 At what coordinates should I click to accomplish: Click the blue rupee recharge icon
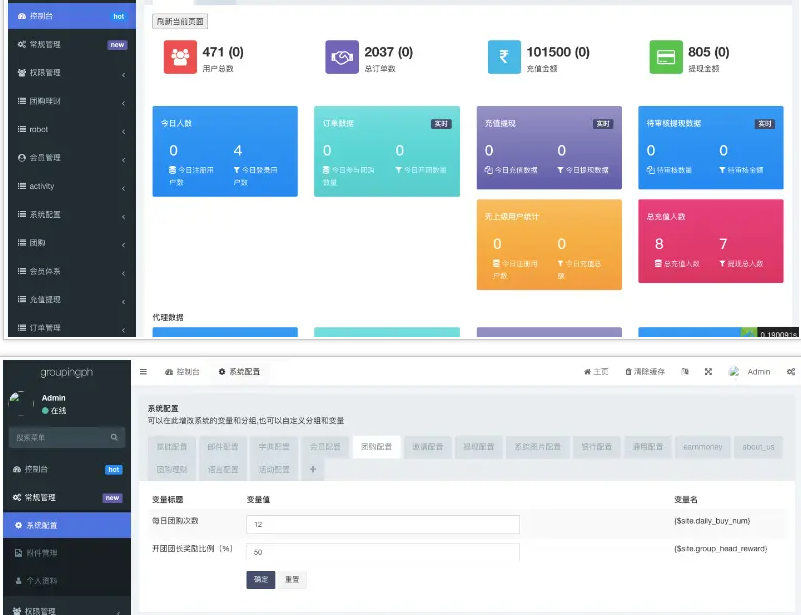pos(504,58)
